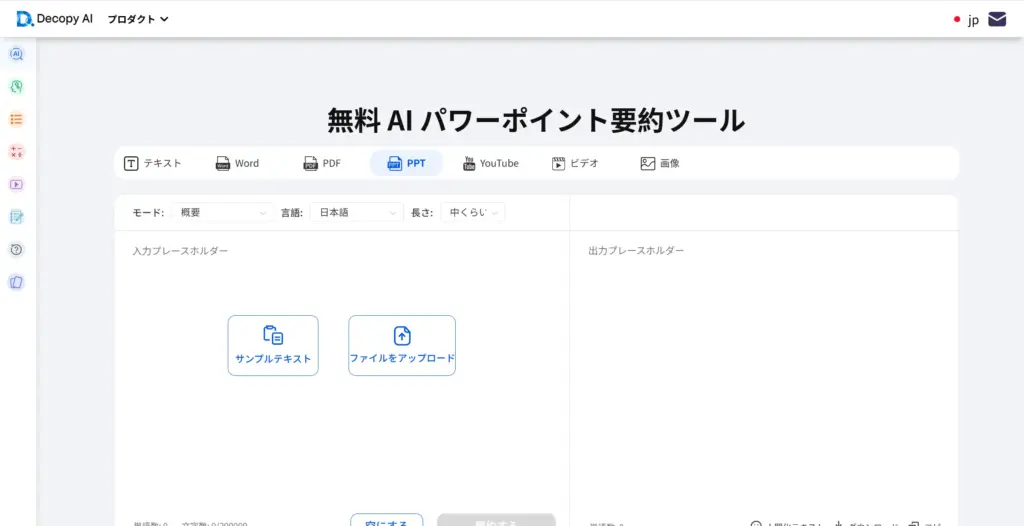Image resolution: width=1024 pixels, height=526 pixels.
Task: Click the ファイルをアップロード button
Action: click(402, 345)
